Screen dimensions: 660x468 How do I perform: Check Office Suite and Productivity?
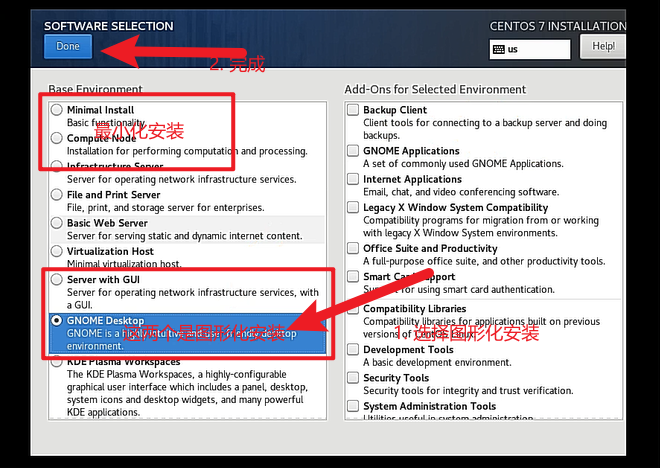pos(353,248)
